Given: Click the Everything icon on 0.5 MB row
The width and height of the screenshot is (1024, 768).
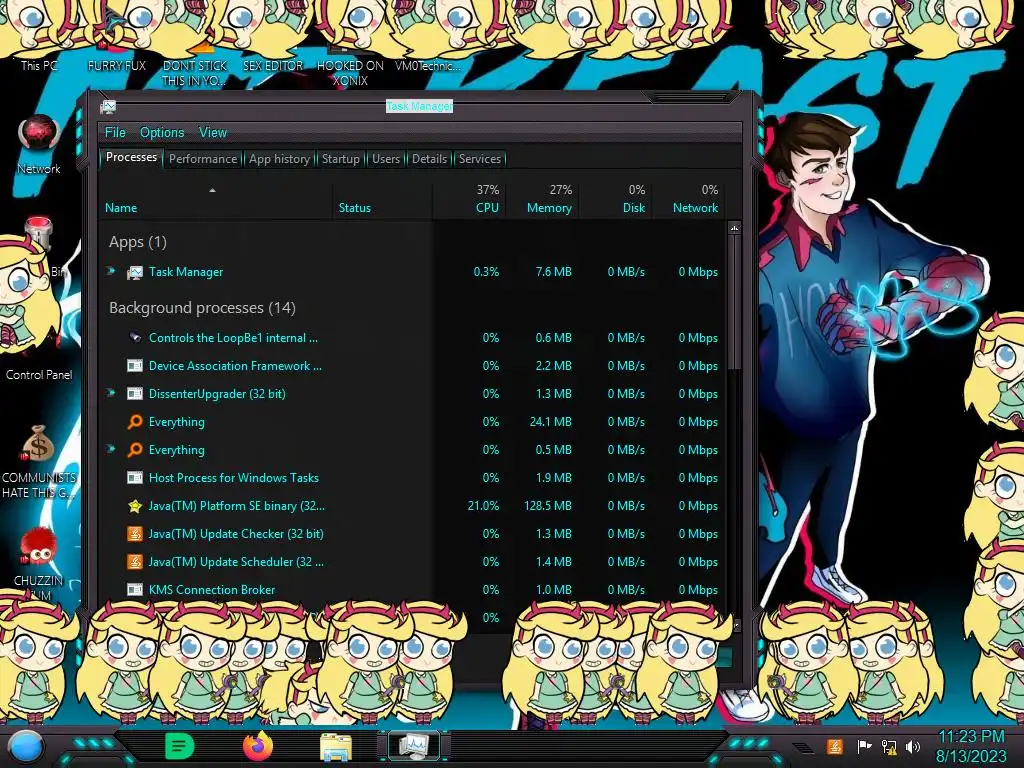Looking at the screenshot, I should 135,450.
